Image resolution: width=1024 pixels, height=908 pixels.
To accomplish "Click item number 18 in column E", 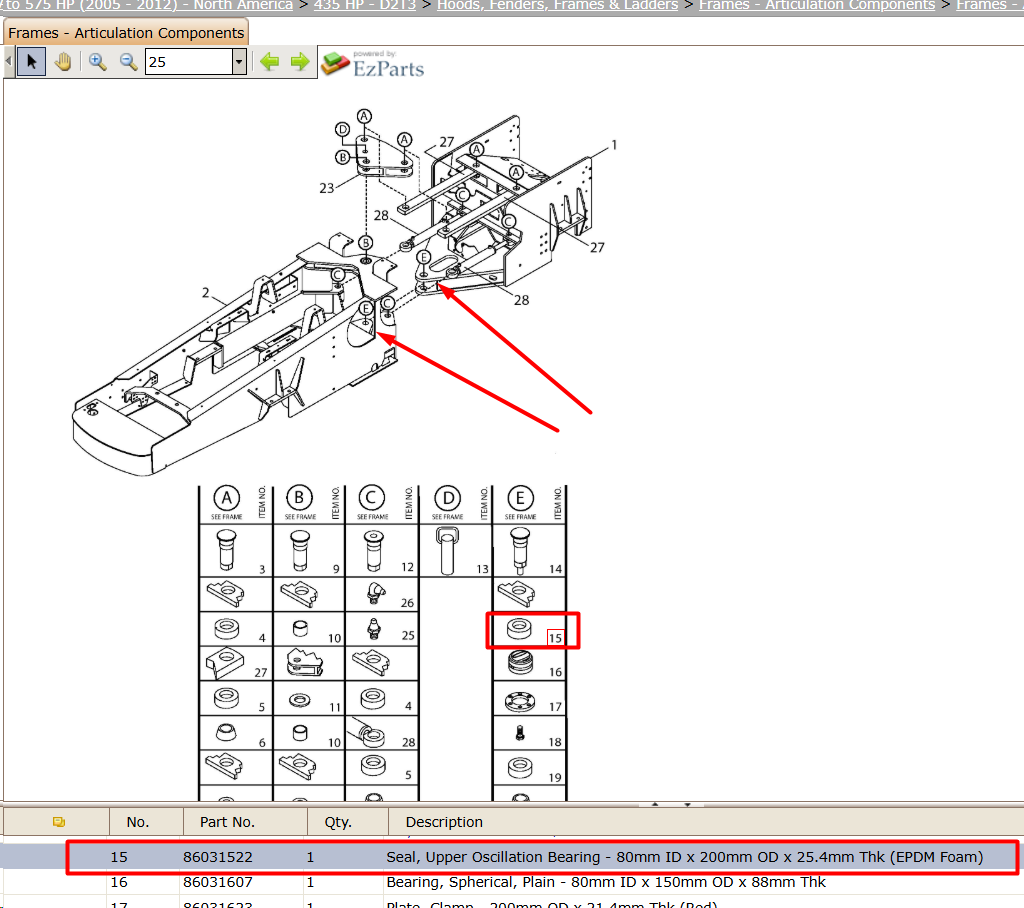I will pyautogui.click(x=555, y=742).
